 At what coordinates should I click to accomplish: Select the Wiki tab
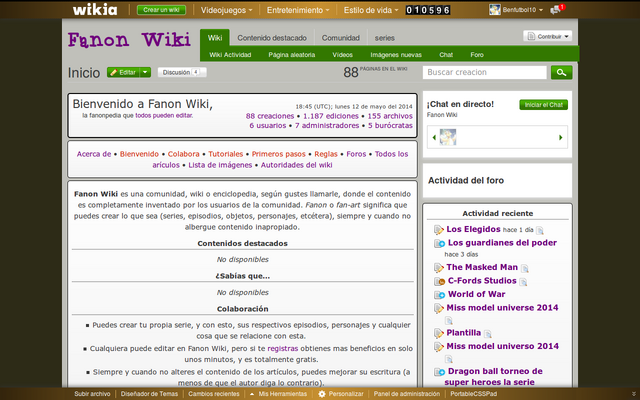tap(215, 38)
